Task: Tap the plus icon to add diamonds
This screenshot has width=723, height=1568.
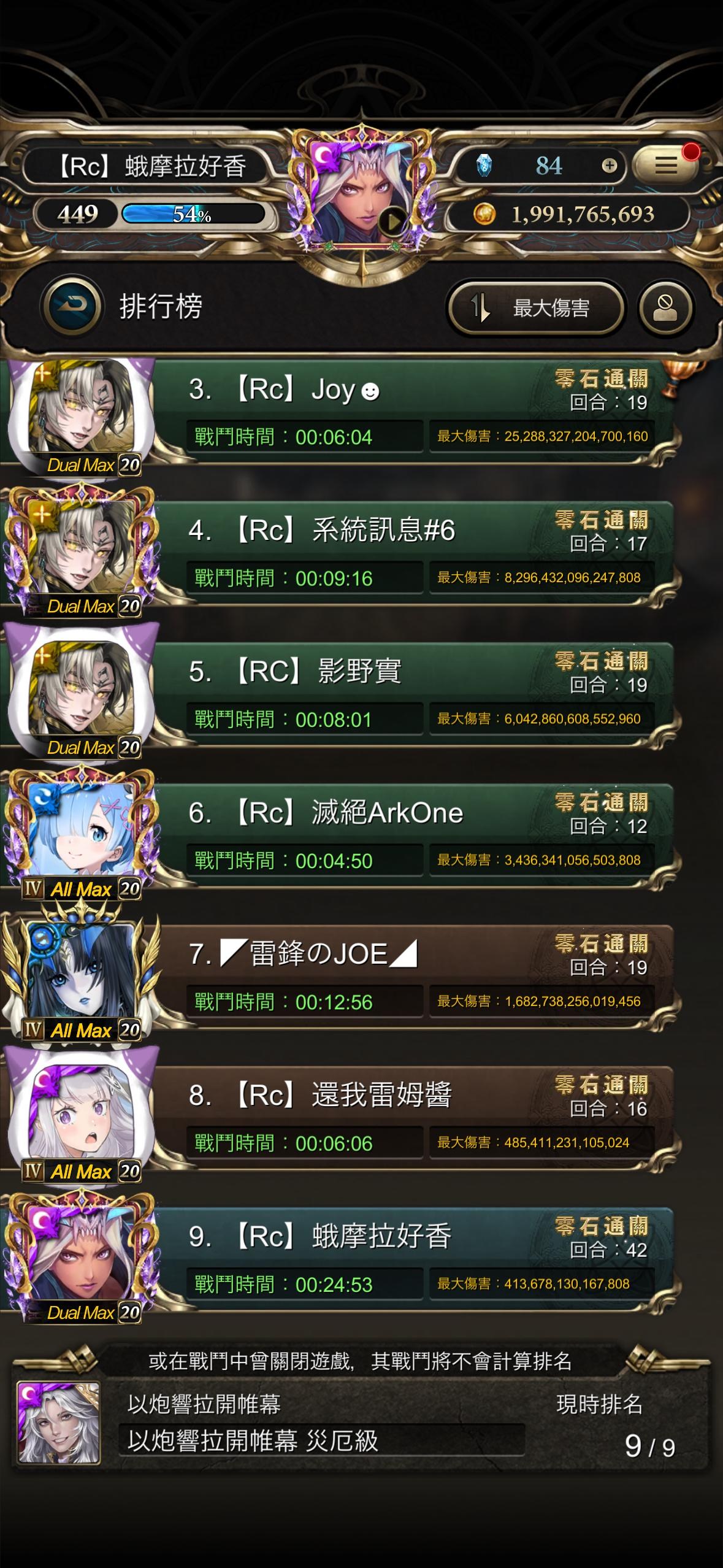Action: (609, 165)
